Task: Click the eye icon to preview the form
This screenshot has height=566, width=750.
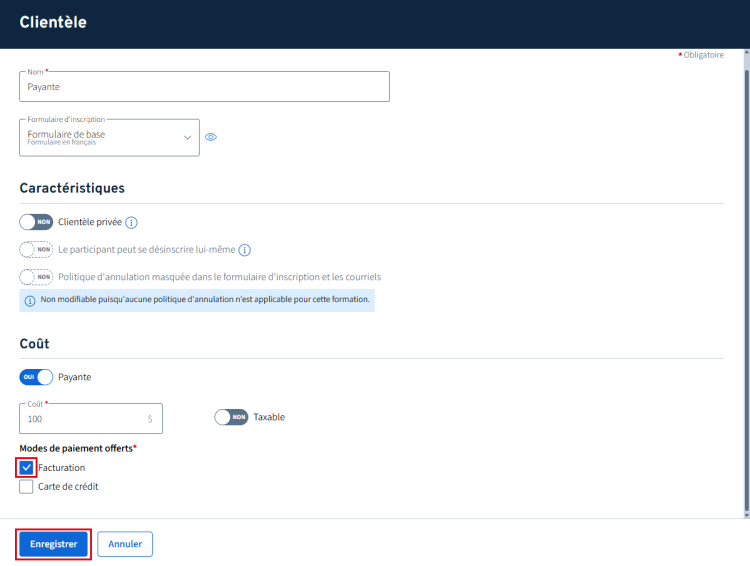Action: pyautogui.click(x=211, y=137)
